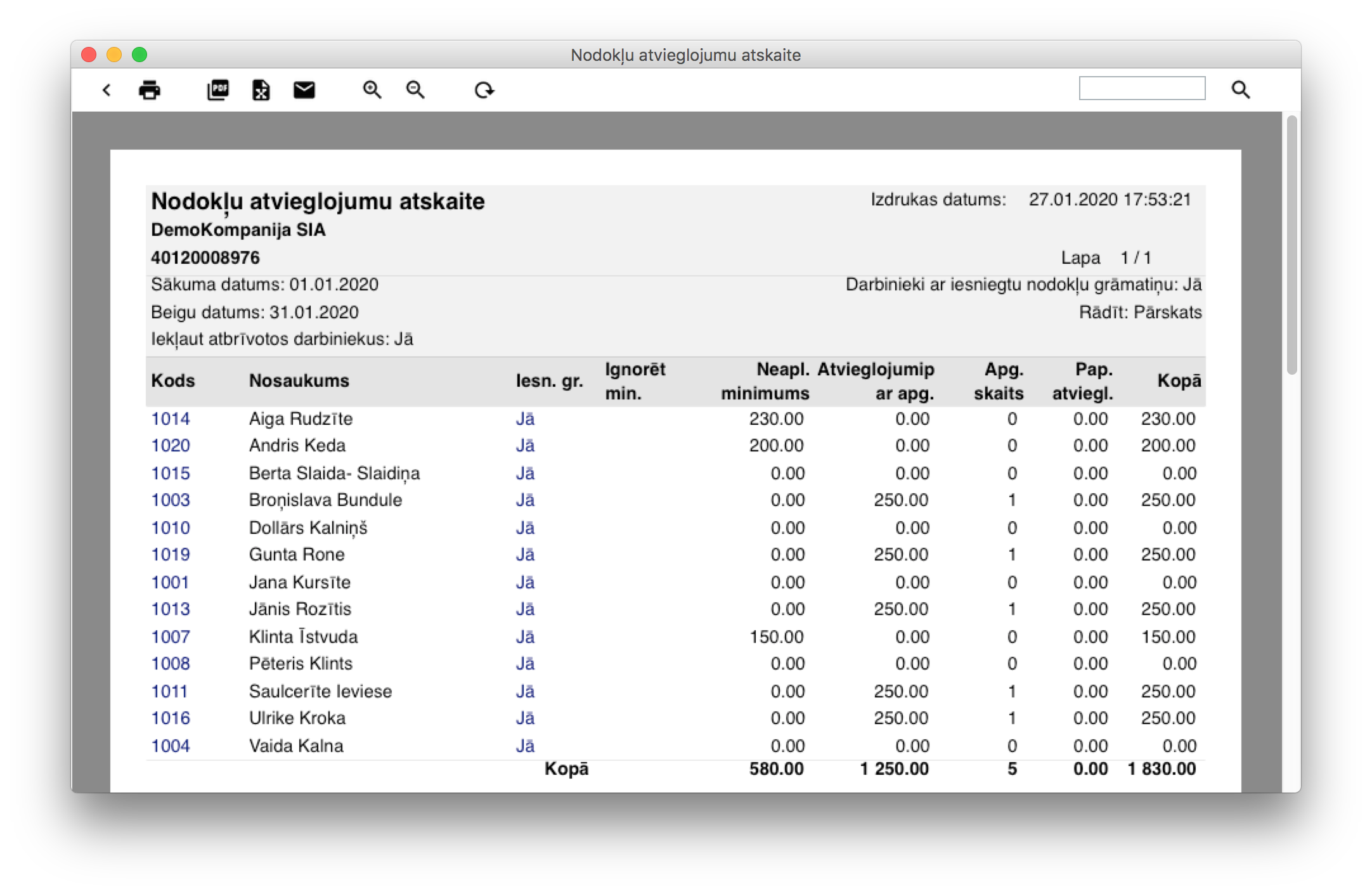This screenshot has height=894, width=1372.
Task: Click Jā link for Andris Keda
Action: pos(525,446)
